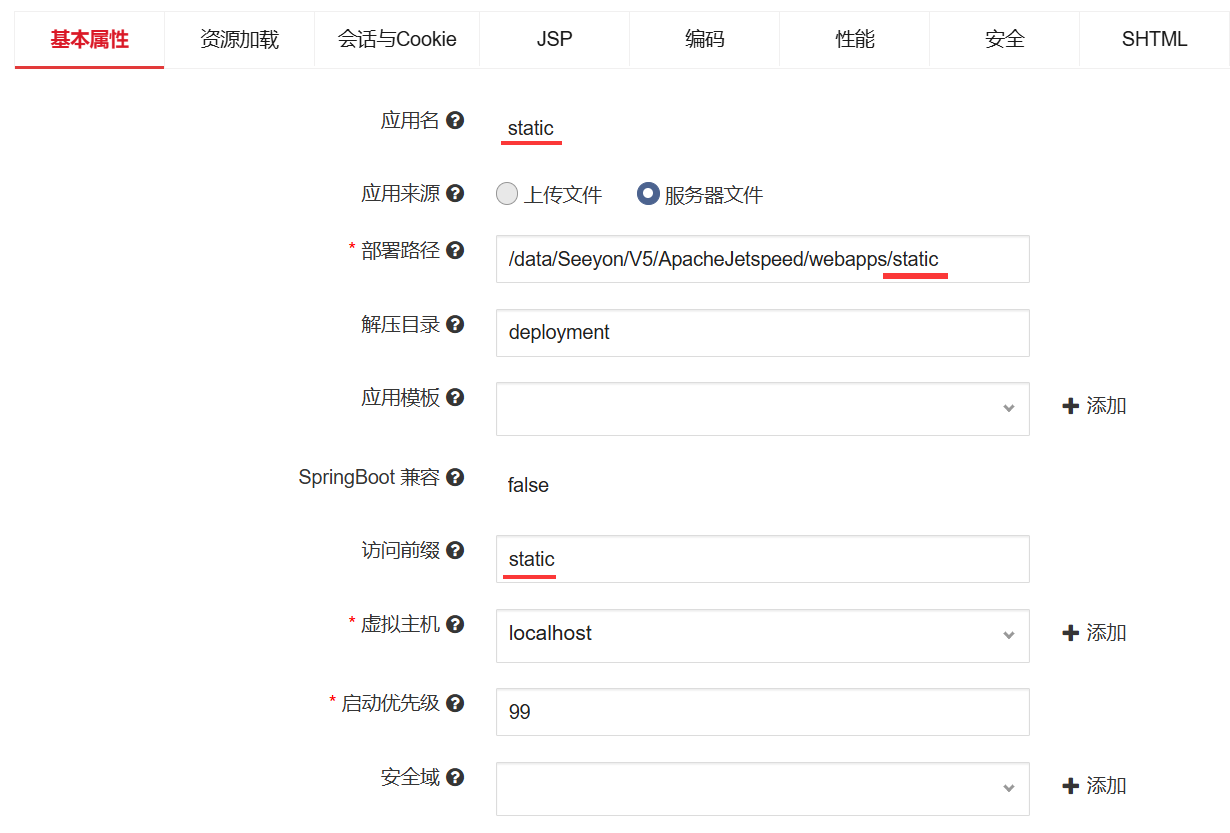
Task: Click the SpringBoot 兼容 value false
Action: tap(528, 485)
